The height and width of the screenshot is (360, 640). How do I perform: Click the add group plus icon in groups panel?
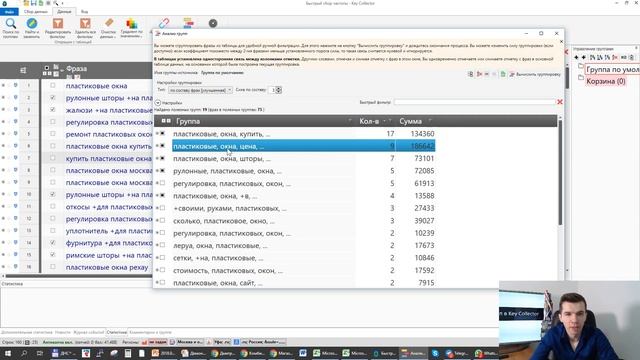click(x=576, y=58)
